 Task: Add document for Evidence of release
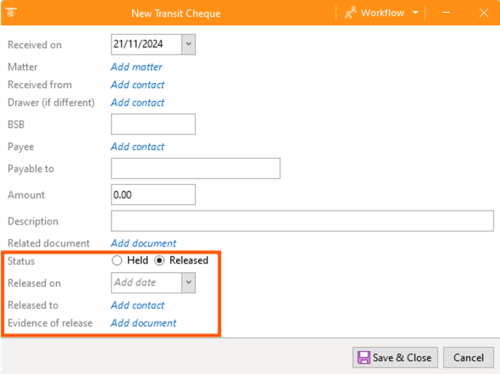(143, 323)
